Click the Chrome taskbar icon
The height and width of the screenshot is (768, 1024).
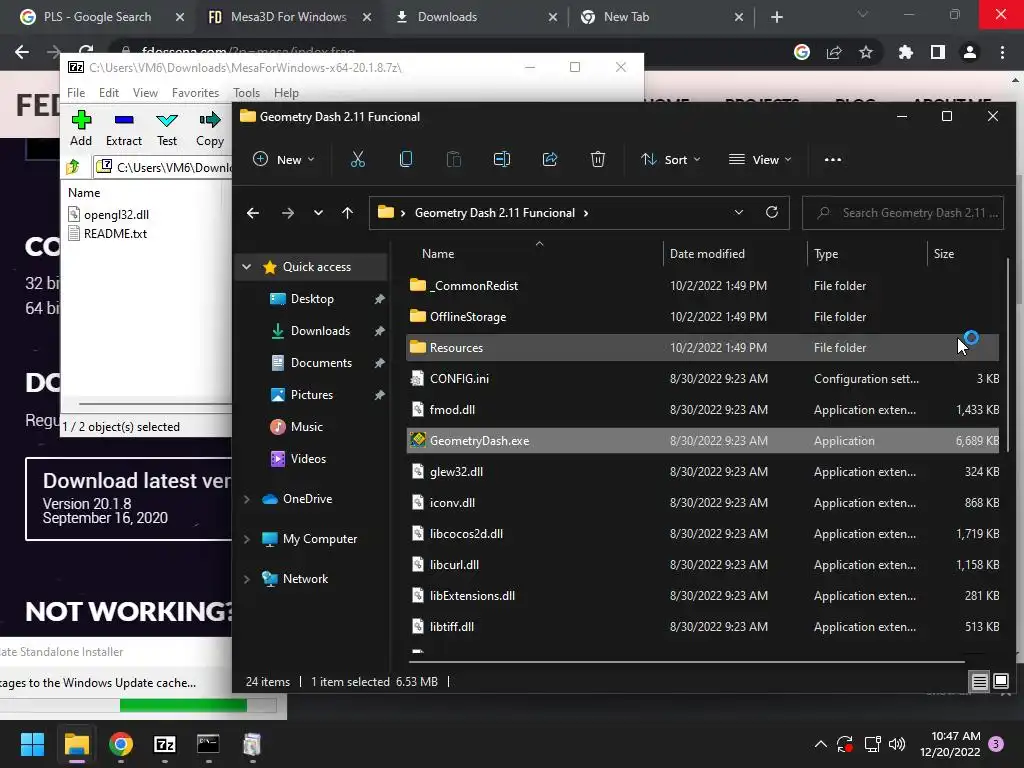coord(121,744)
